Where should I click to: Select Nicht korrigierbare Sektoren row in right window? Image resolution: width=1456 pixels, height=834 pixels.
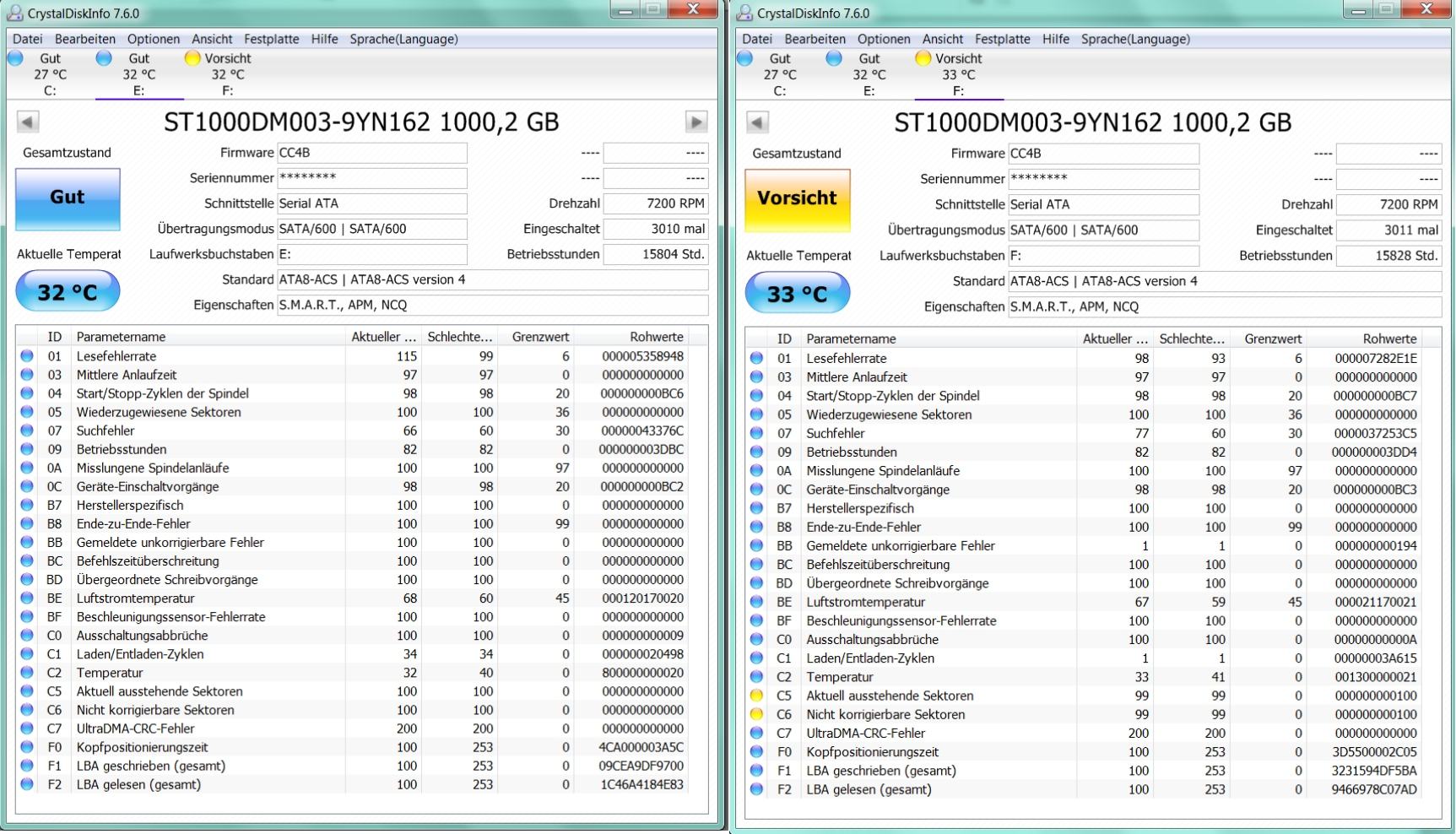coord(1083,714)
